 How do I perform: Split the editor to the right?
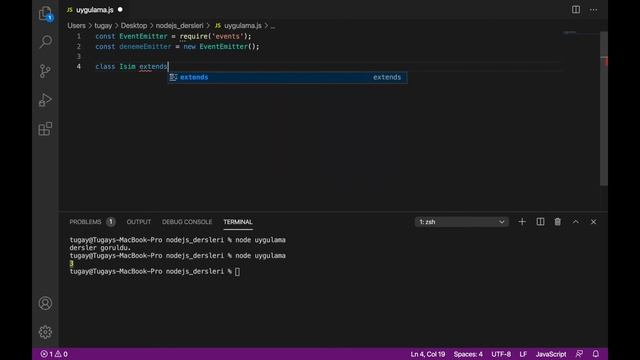pos(576,9)
